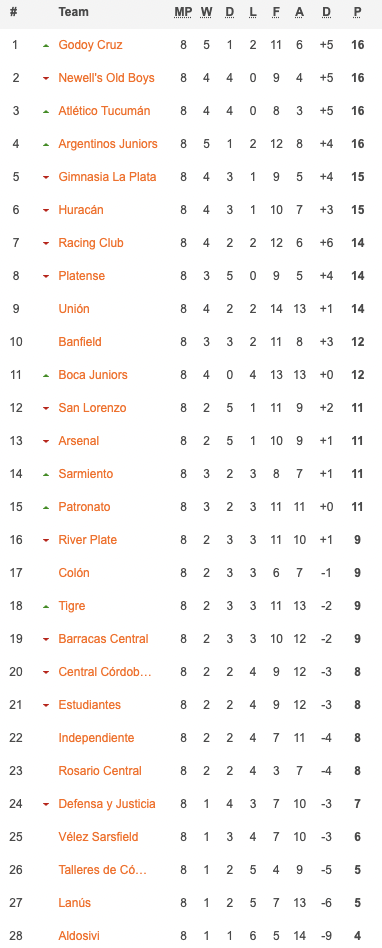The image size is (382, 948).
Task: Click the W wins column header
Action: tap(207, 12)
